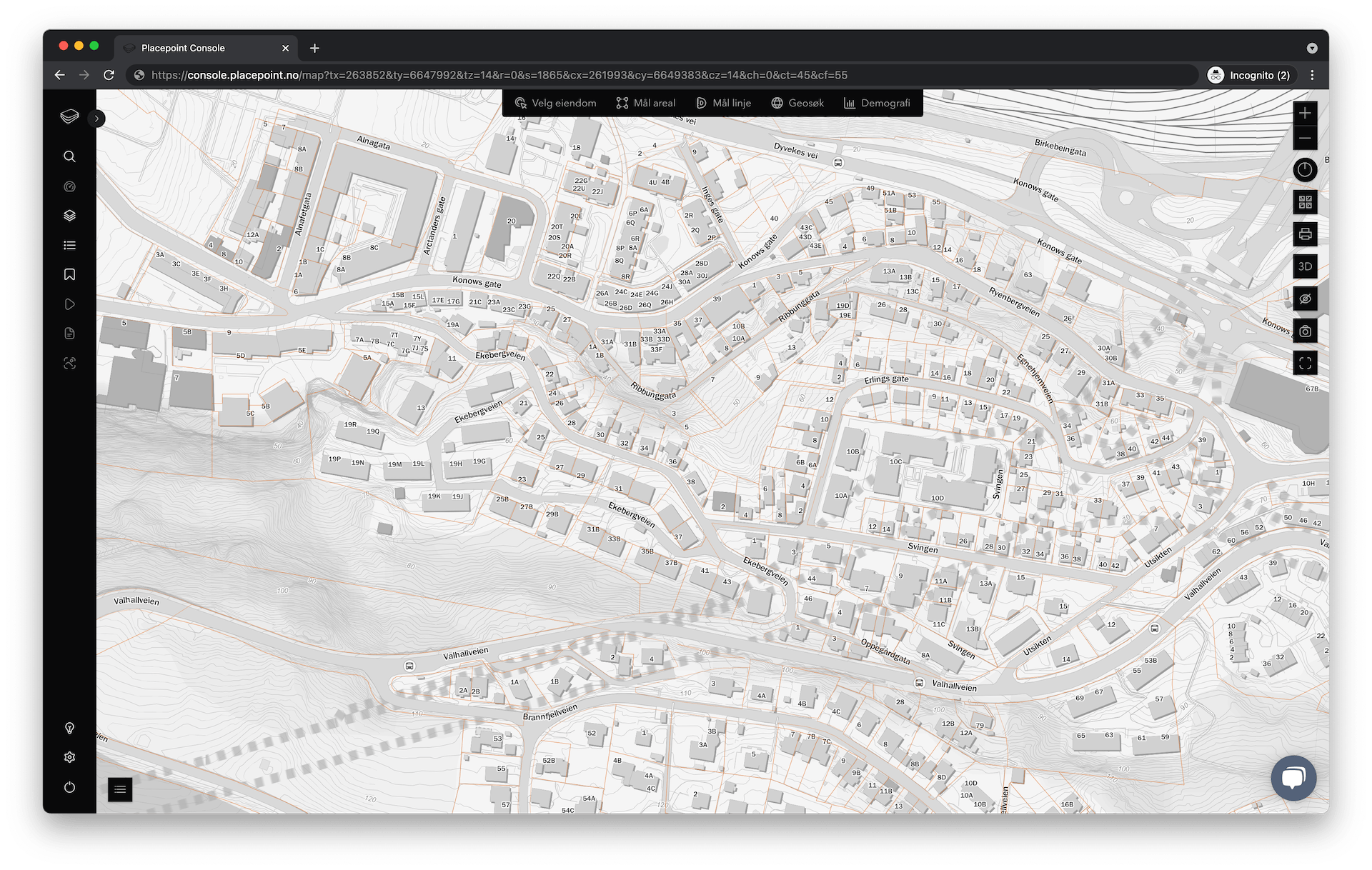The image size is (1372, 870).
Task: Click the Geosøk button
Action: pos(797,103)
